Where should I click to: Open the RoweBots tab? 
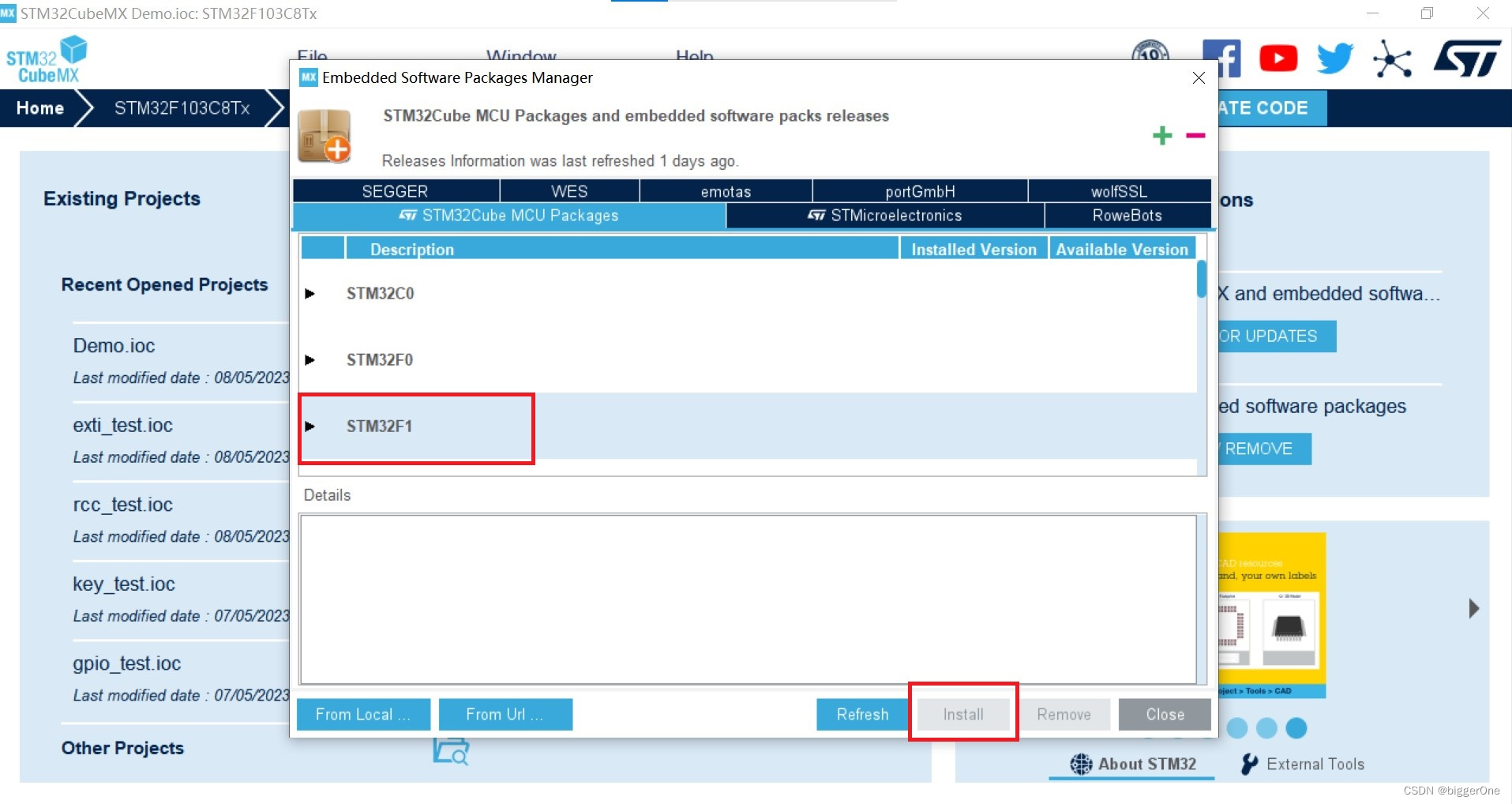pyautogui.click(x=1127, y=216)
